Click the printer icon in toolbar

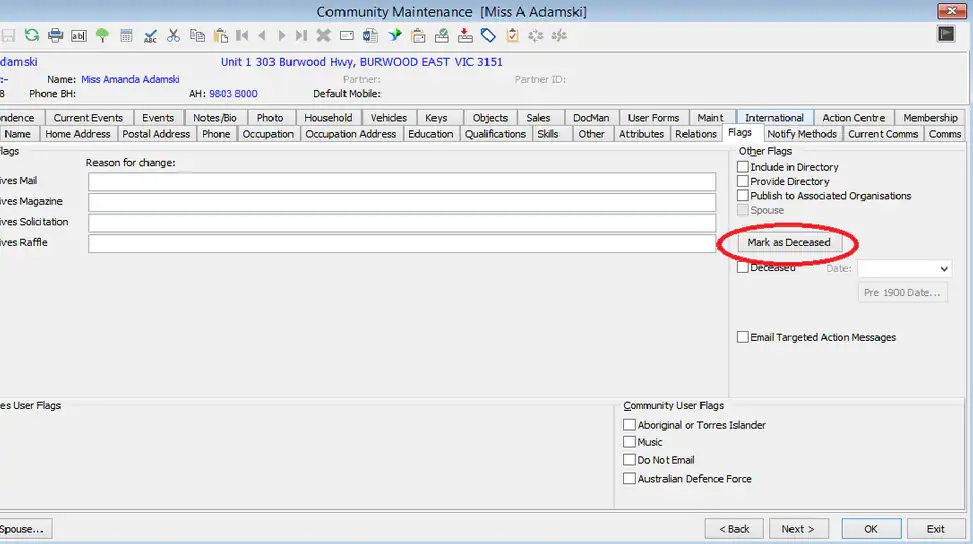[x=55, y=35]
